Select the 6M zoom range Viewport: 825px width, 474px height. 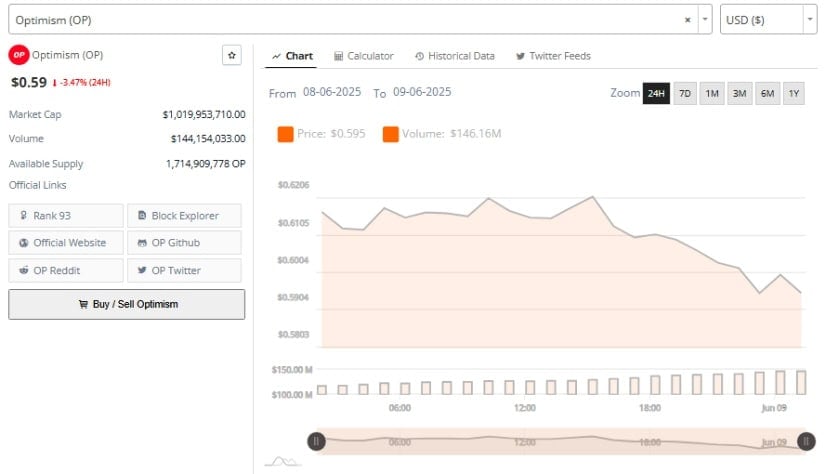click(767, 94)
